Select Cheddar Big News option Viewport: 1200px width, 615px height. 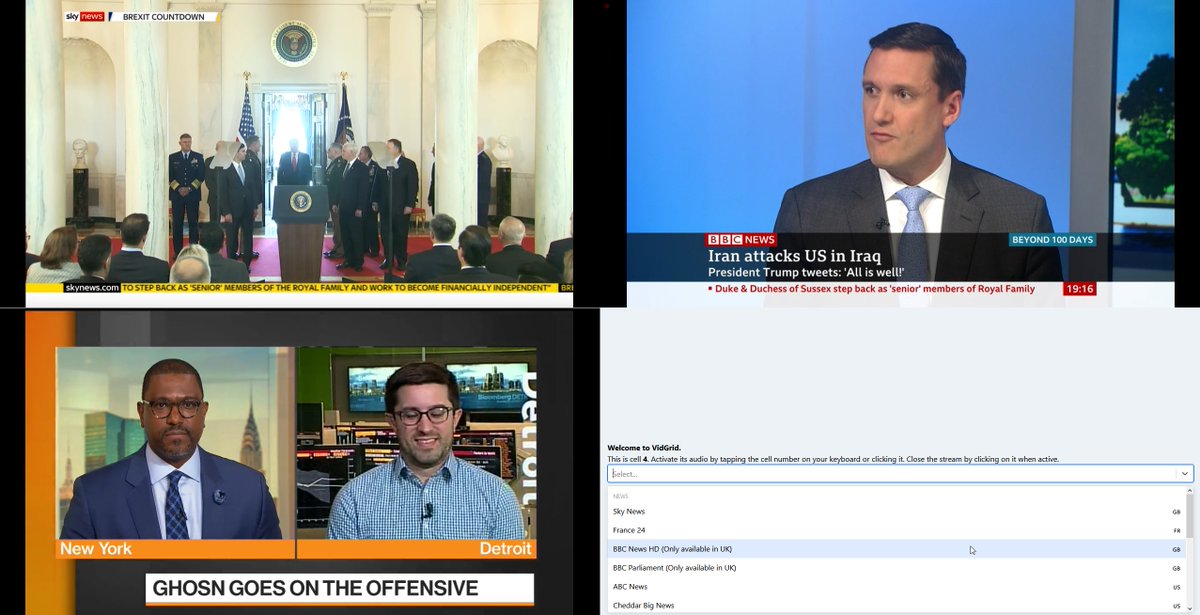(x=896, y=605)
